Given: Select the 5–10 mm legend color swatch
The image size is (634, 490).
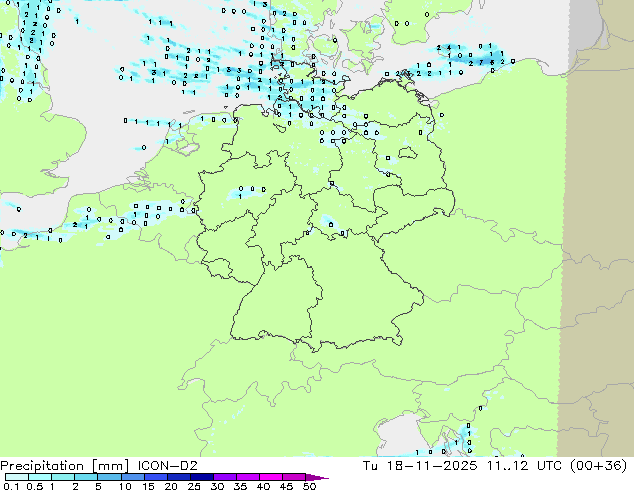Looking at the screenshot, I should coord(109,477).
